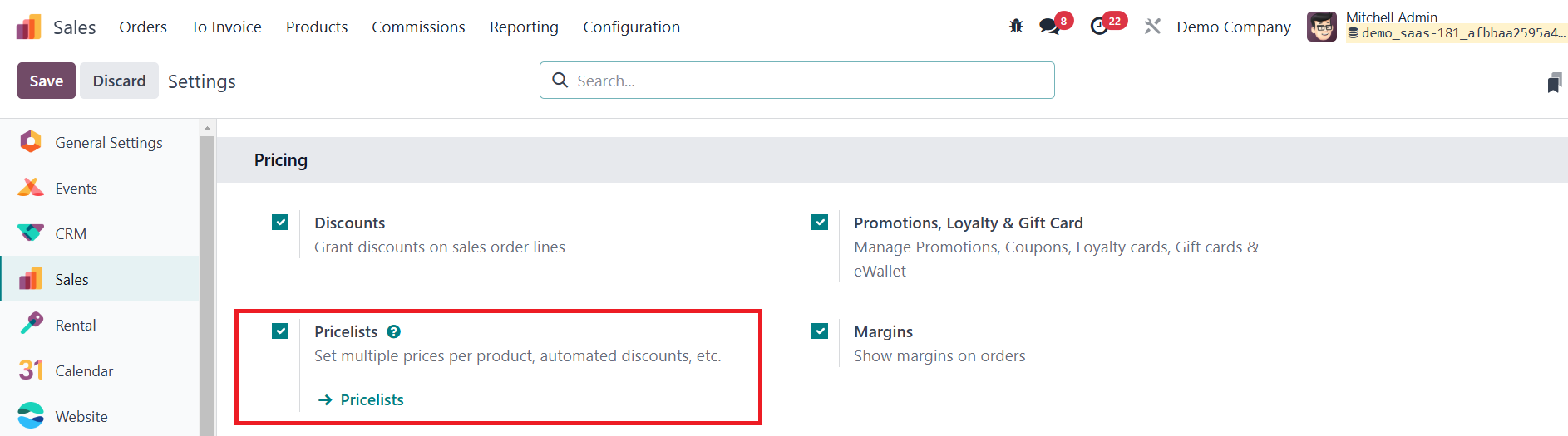Expand the Reporting menu

point(524,27)
